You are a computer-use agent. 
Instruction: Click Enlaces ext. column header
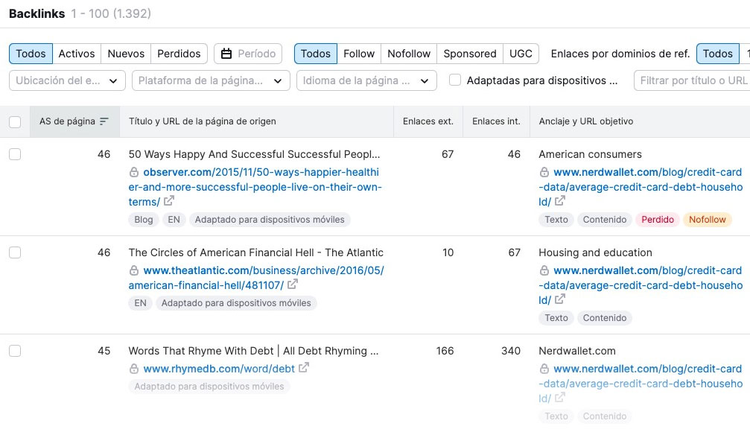pos(428,122)
